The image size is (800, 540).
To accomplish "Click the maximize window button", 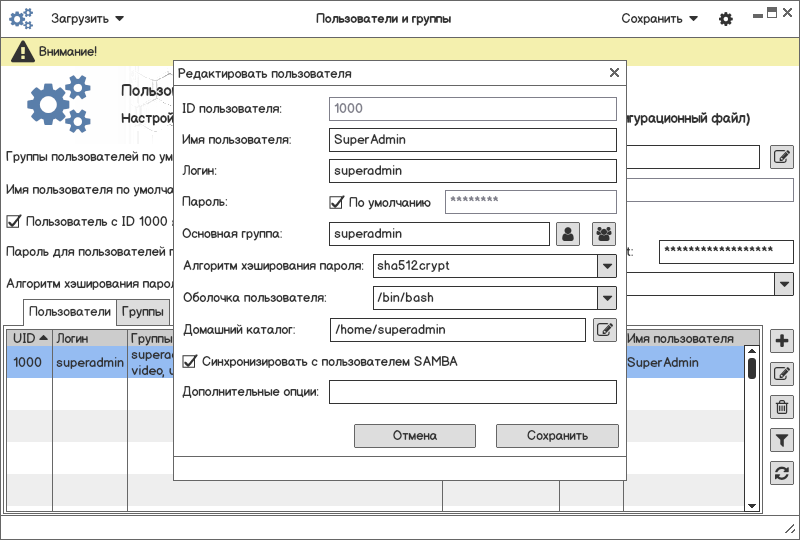I will point(772,13).
